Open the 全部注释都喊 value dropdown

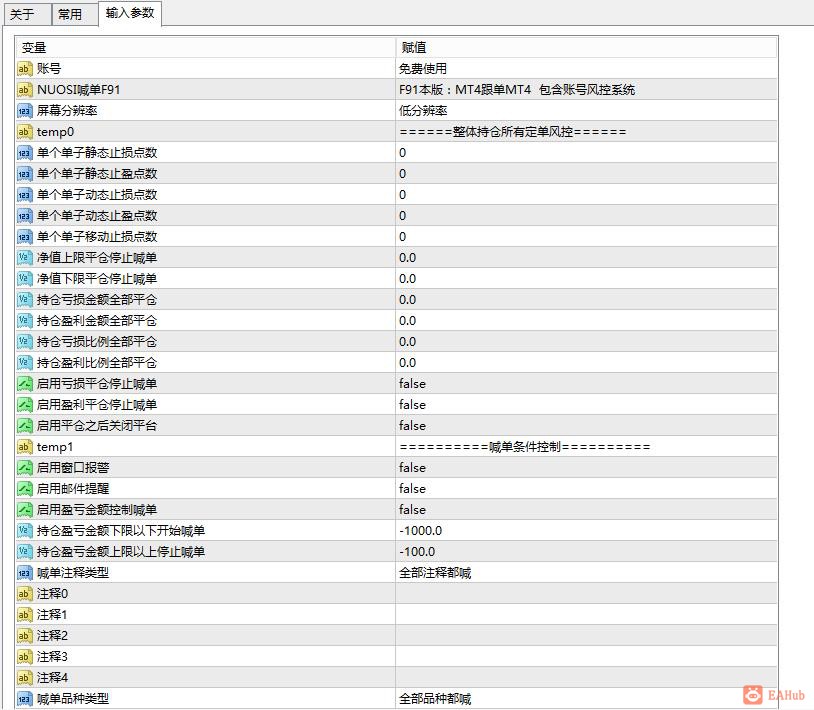pos(586,572)
